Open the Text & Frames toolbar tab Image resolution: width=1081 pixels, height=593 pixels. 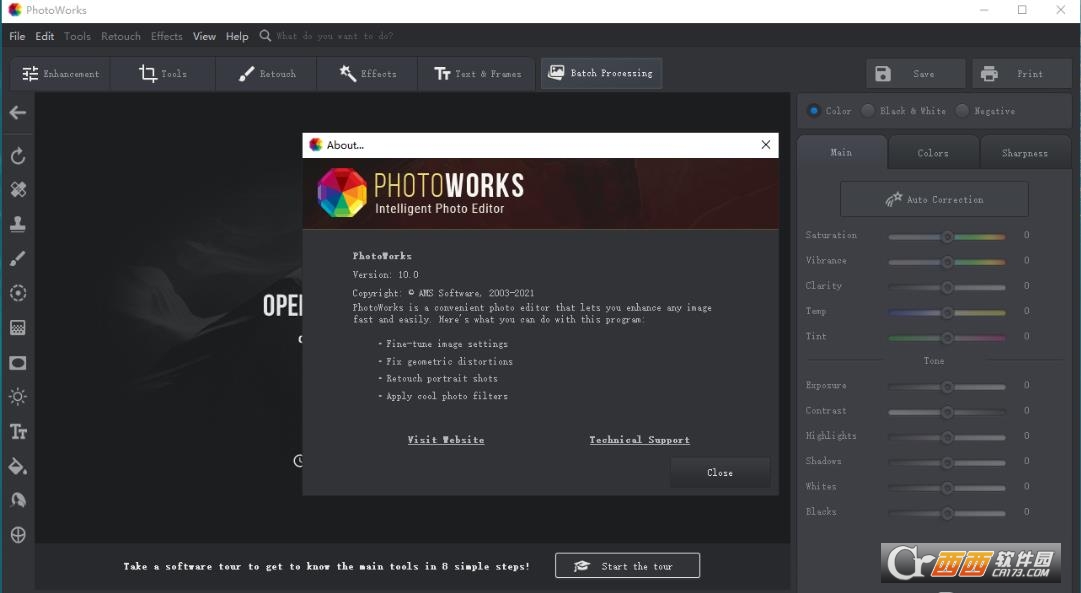pyautogui.click(x=476, y=74)
